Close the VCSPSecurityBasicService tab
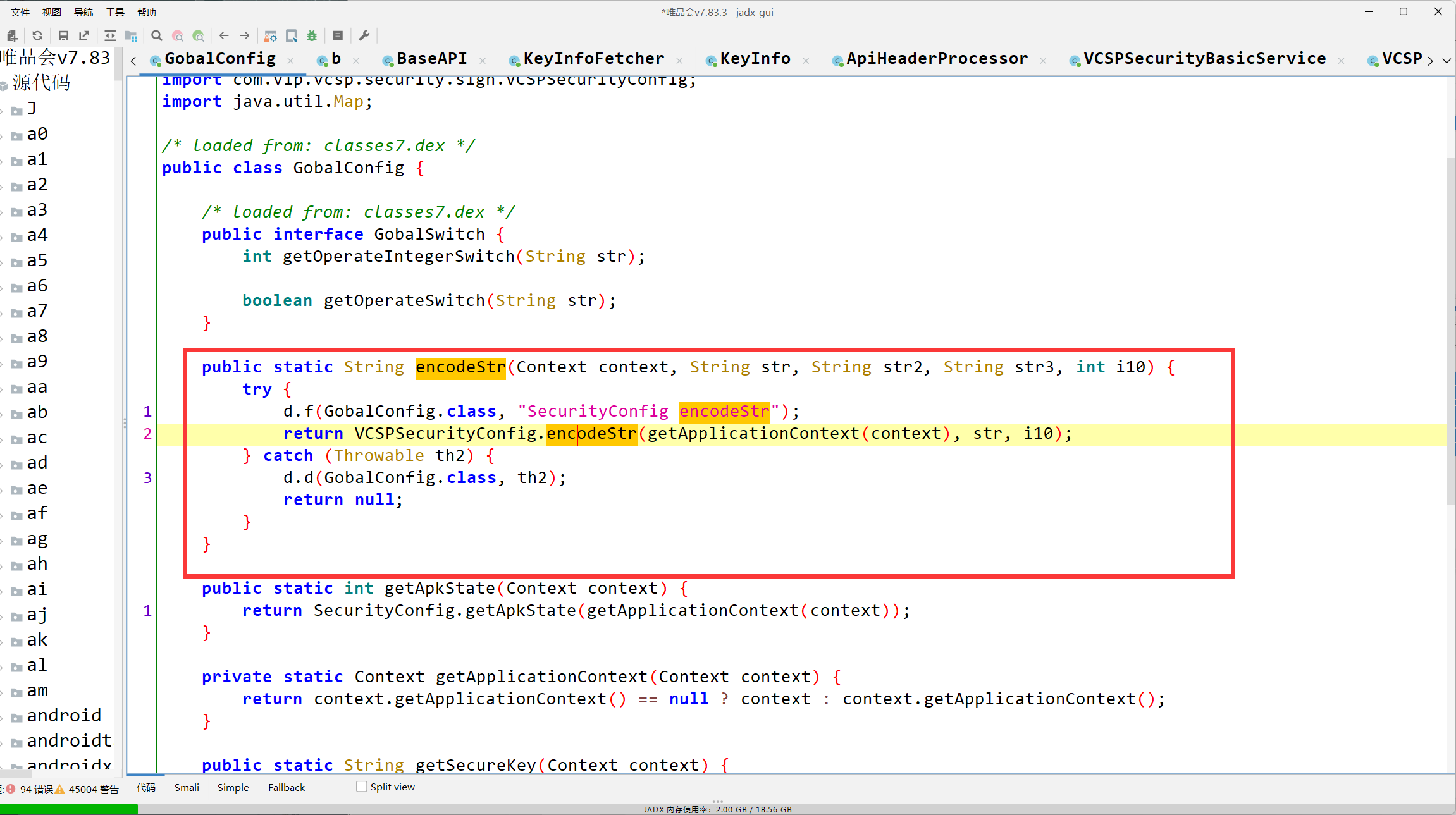Viewport: 1456px width, 815px height. pyautogui.click(x=1341, y=61)
